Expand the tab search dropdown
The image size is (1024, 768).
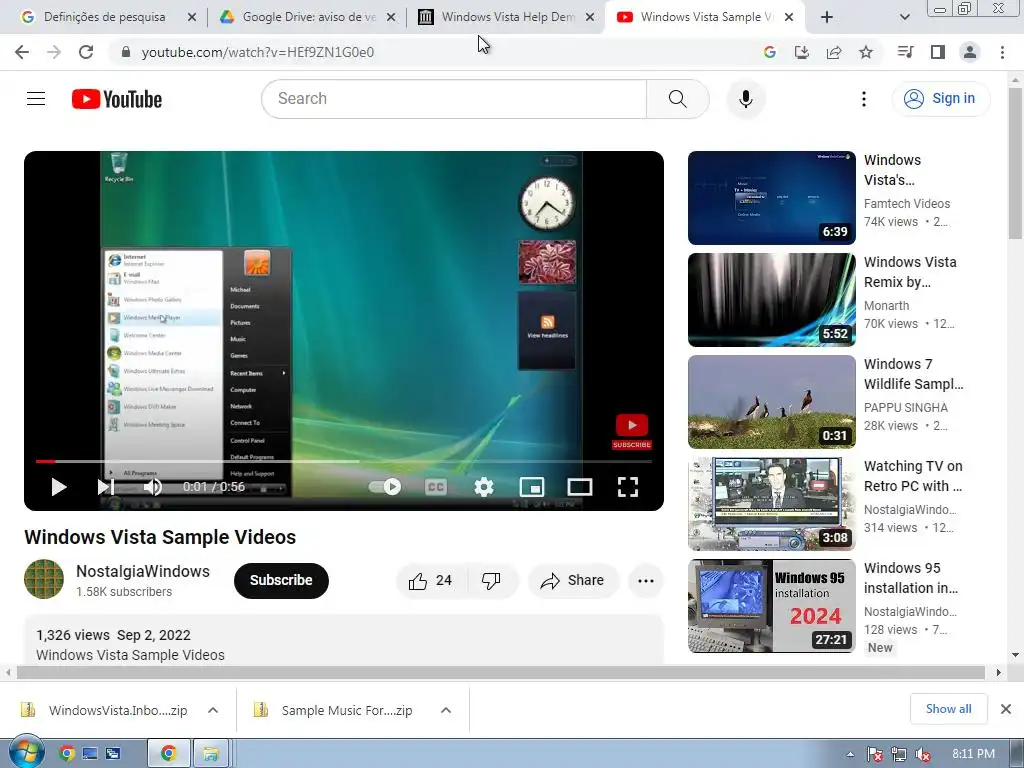tap(904, 17)
